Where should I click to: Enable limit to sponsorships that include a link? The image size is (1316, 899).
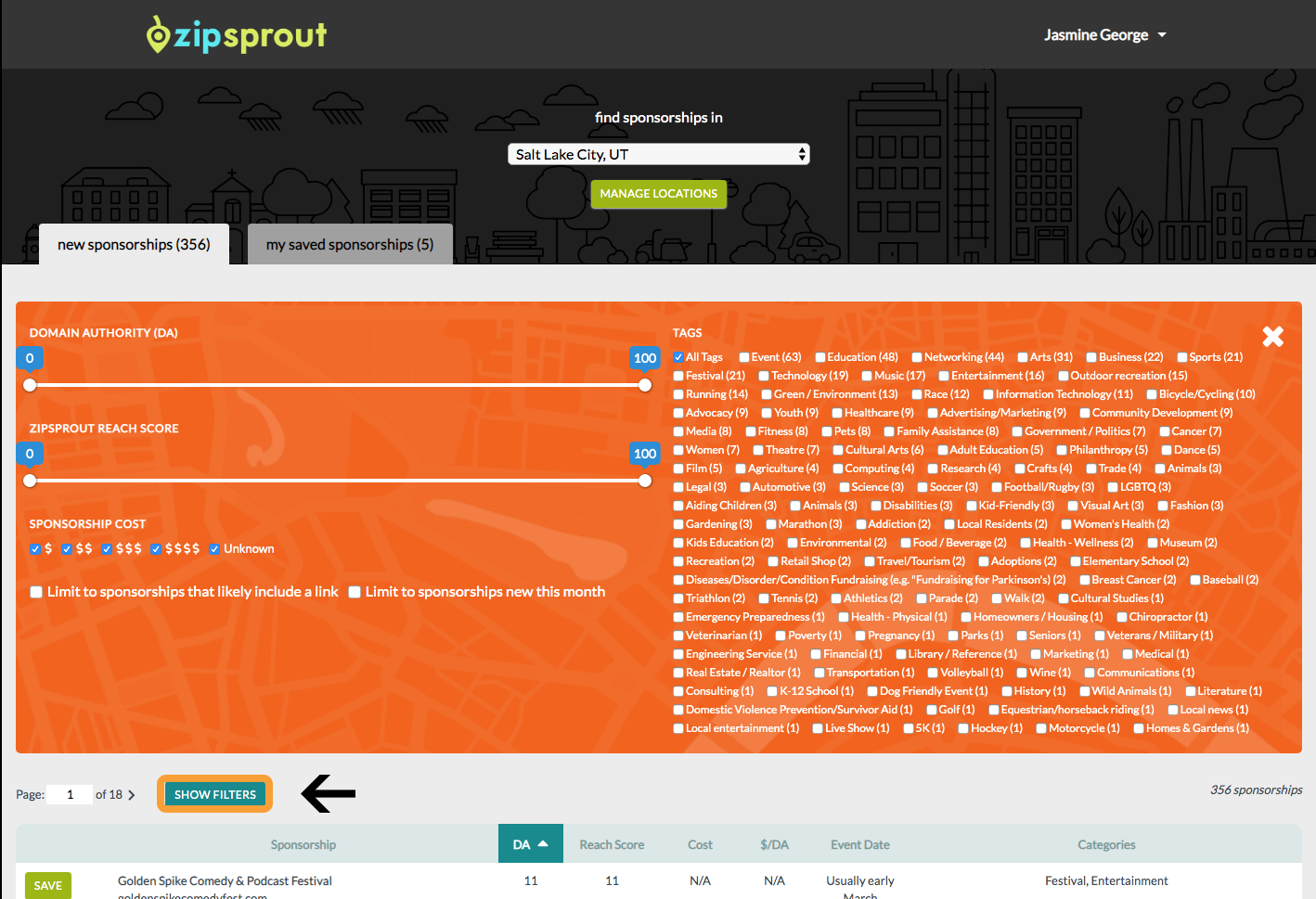coord(36,592)
